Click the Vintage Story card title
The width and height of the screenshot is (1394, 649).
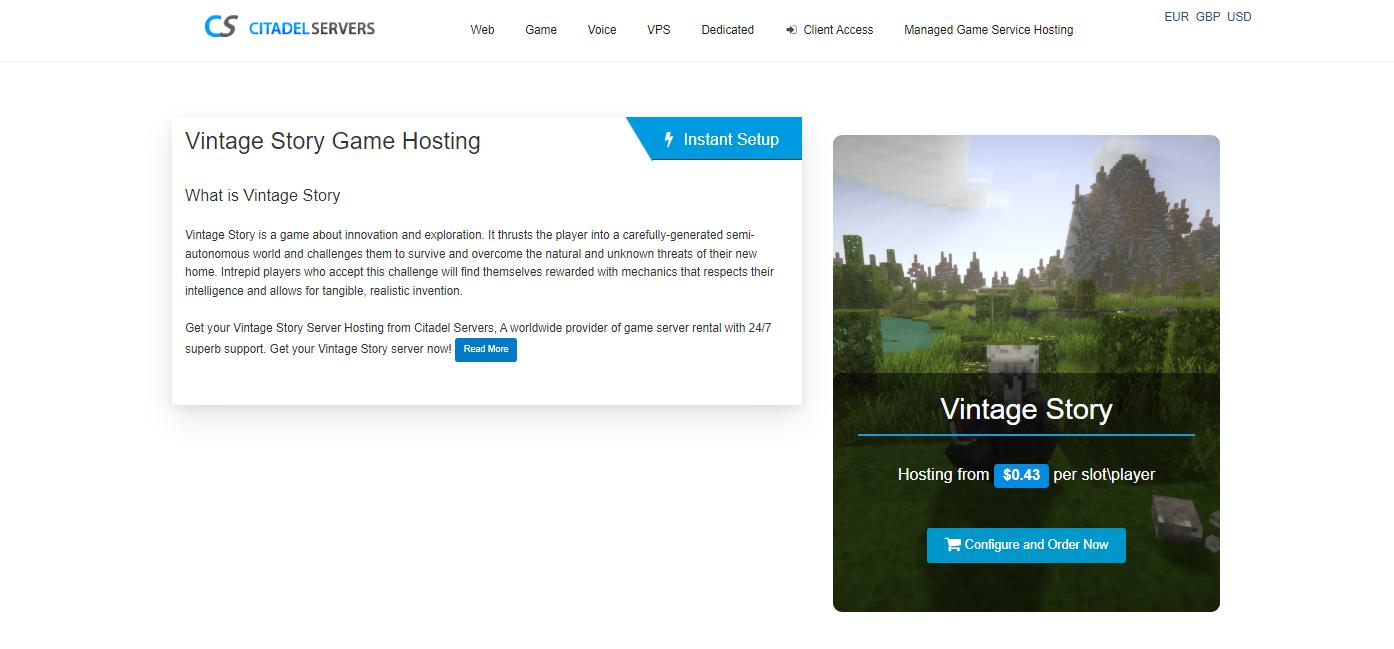pyautogui.click(x=1026, y=409)
